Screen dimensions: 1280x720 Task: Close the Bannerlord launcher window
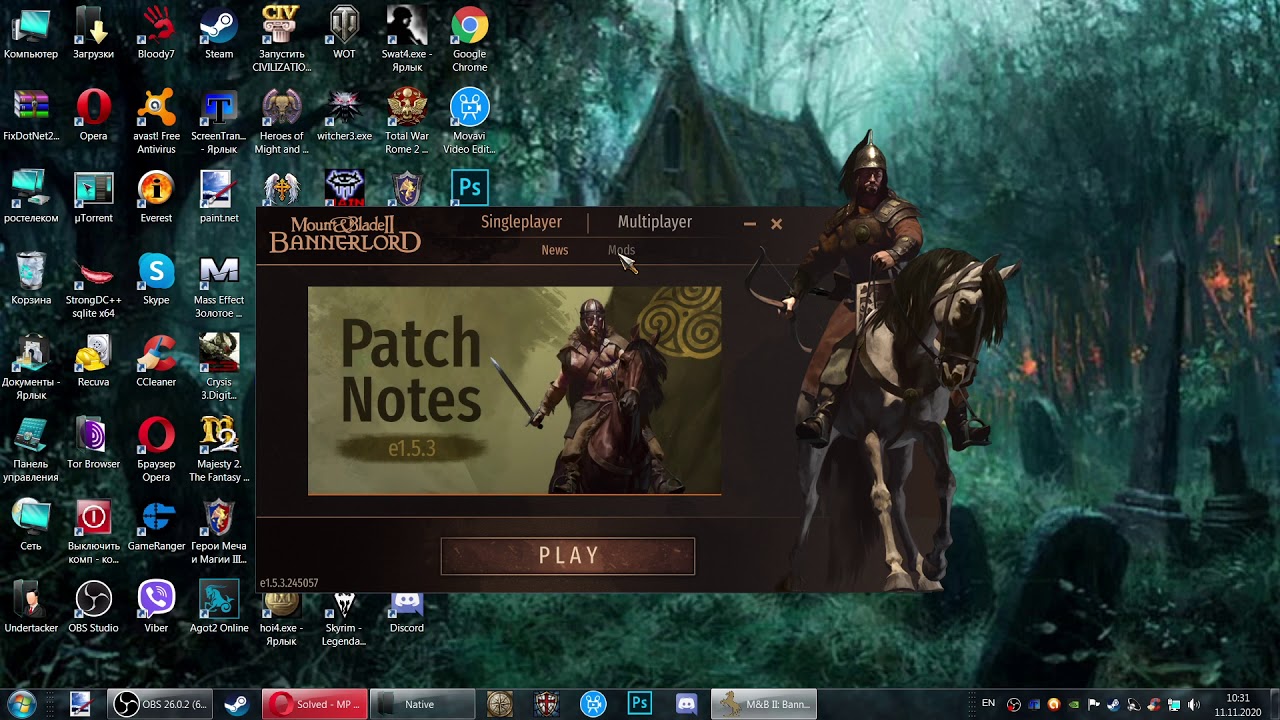point(776,224)
